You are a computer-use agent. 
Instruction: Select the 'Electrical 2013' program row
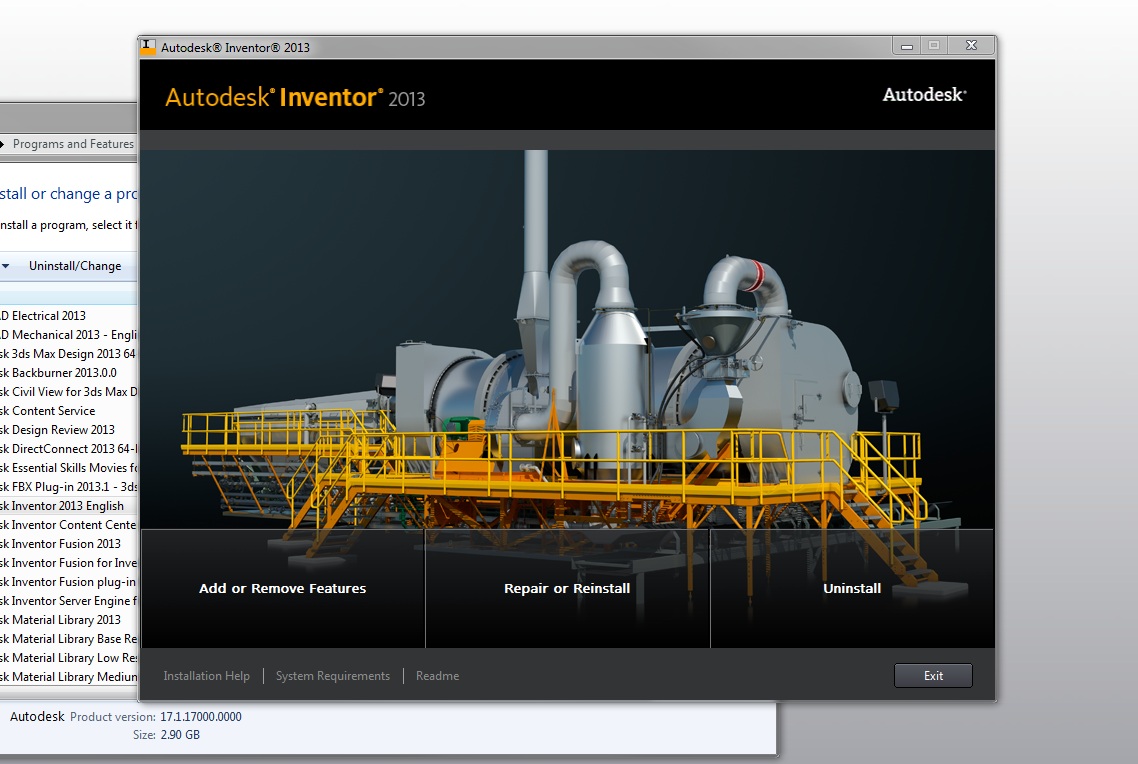tap(68, 316)
